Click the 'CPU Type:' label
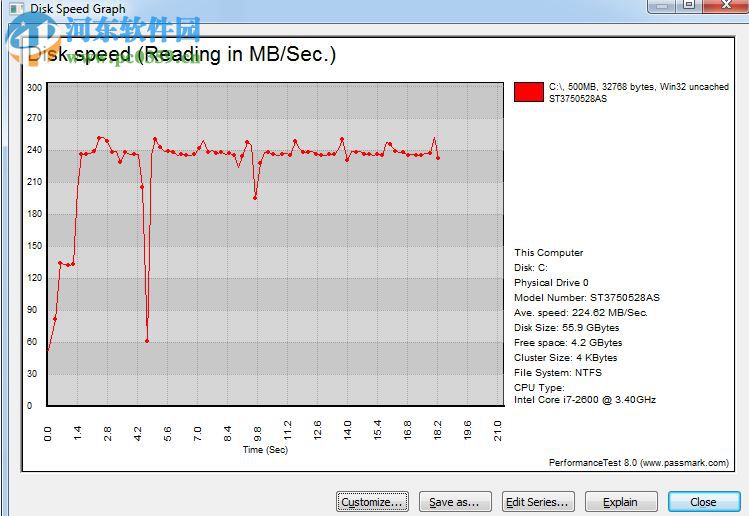Screen dimensions: 749x516 [x=539, y=387]
